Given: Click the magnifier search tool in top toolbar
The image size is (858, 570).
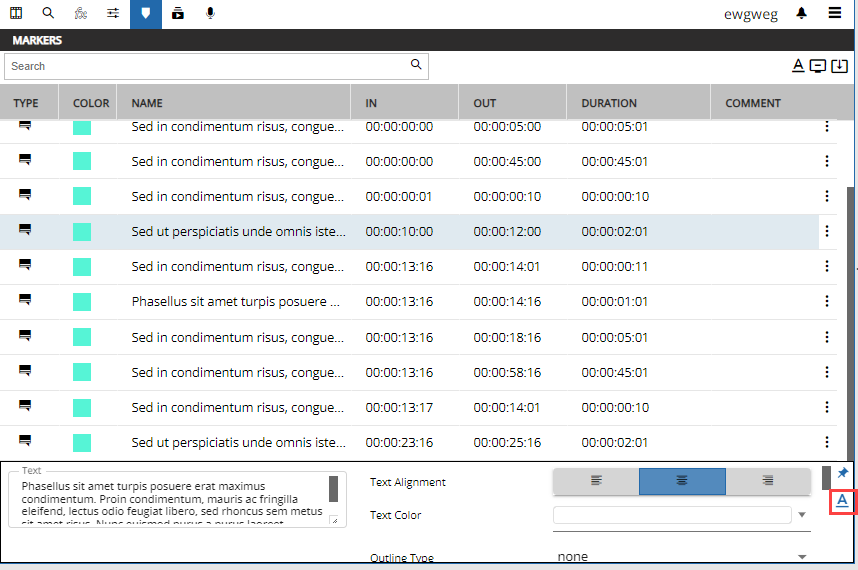Looking at the screenshot, I should pos(48,14).
